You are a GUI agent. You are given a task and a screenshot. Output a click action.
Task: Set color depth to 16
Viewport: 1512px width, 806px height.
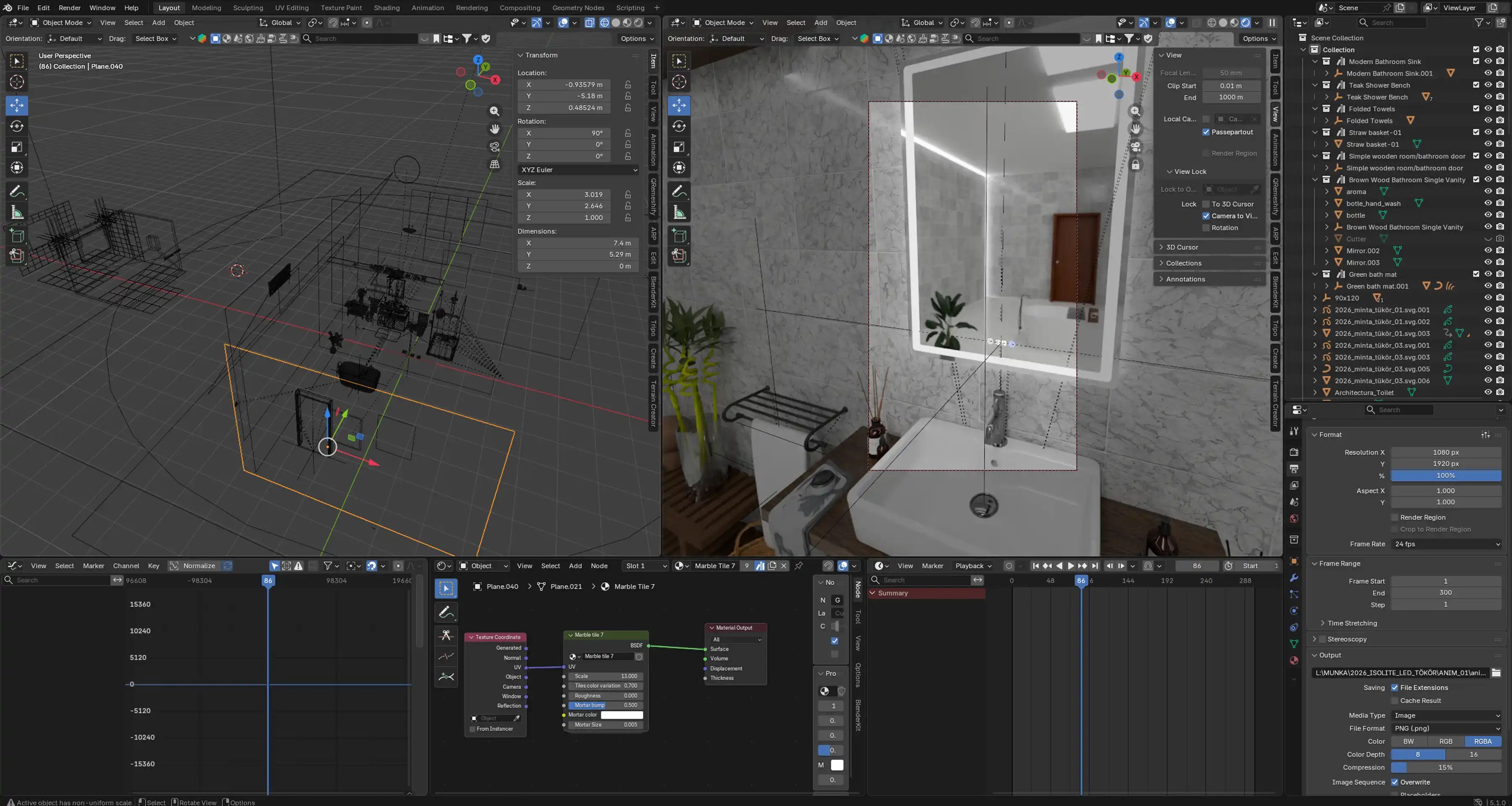click(x=1473, y=754)
